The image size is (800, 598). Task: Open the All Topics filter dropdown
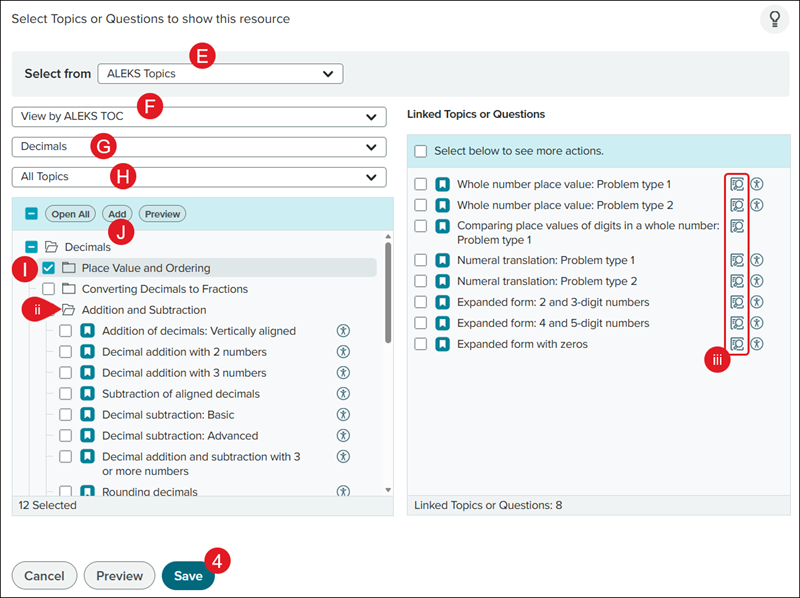[198, 177]
